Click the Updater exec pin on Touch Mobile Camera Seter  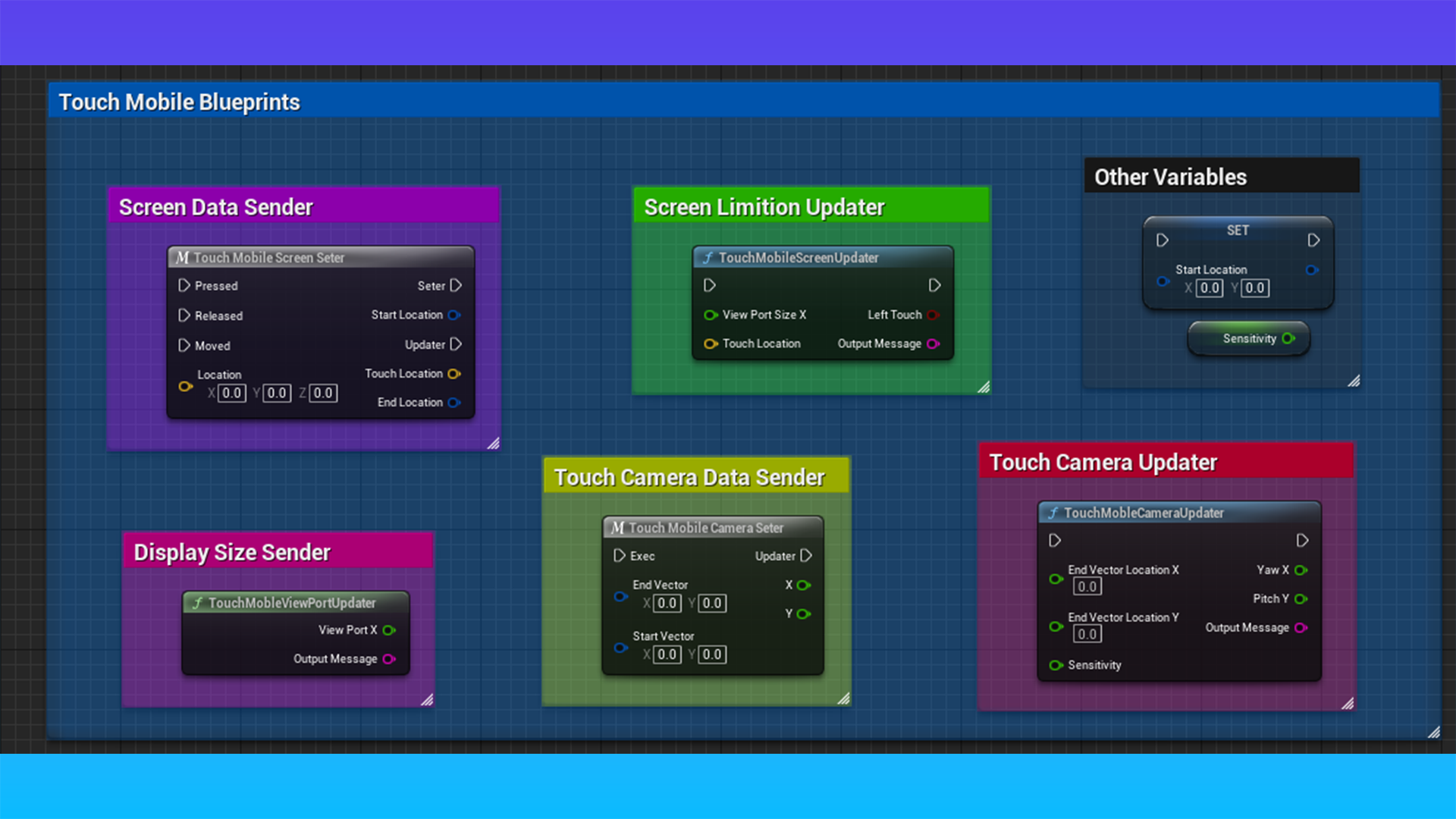(806, 556)
